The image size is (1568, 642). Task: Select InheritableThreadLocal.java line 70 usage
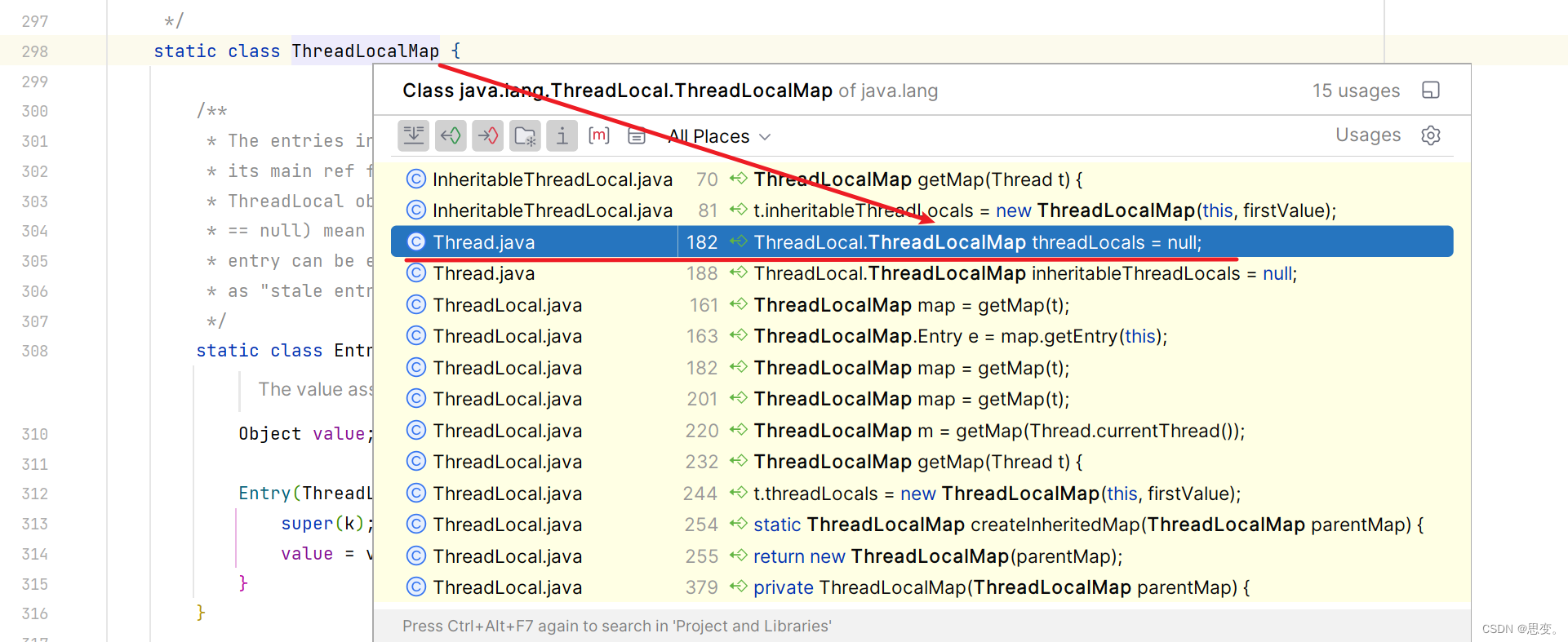[x=922, y=179]
